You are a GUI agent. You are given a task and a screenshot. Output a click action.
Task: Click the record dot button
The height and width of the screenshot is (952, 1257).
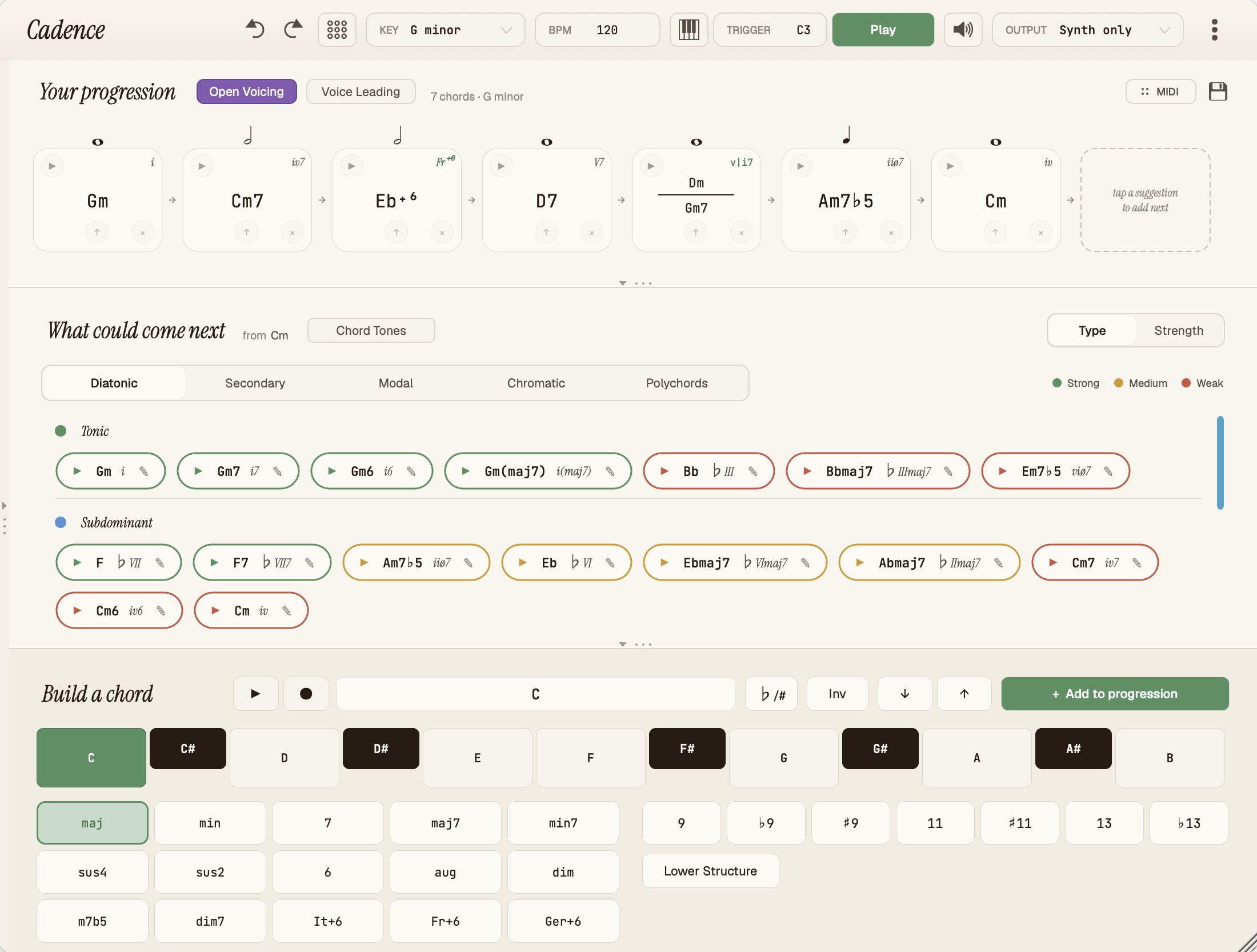pos(306,694)
